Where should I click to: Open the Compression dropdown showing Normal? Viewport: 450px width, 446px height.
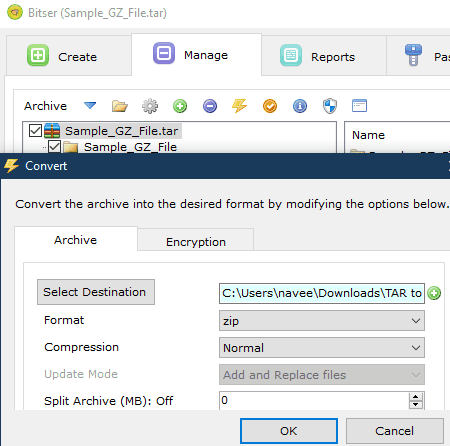tap(322, 348)
